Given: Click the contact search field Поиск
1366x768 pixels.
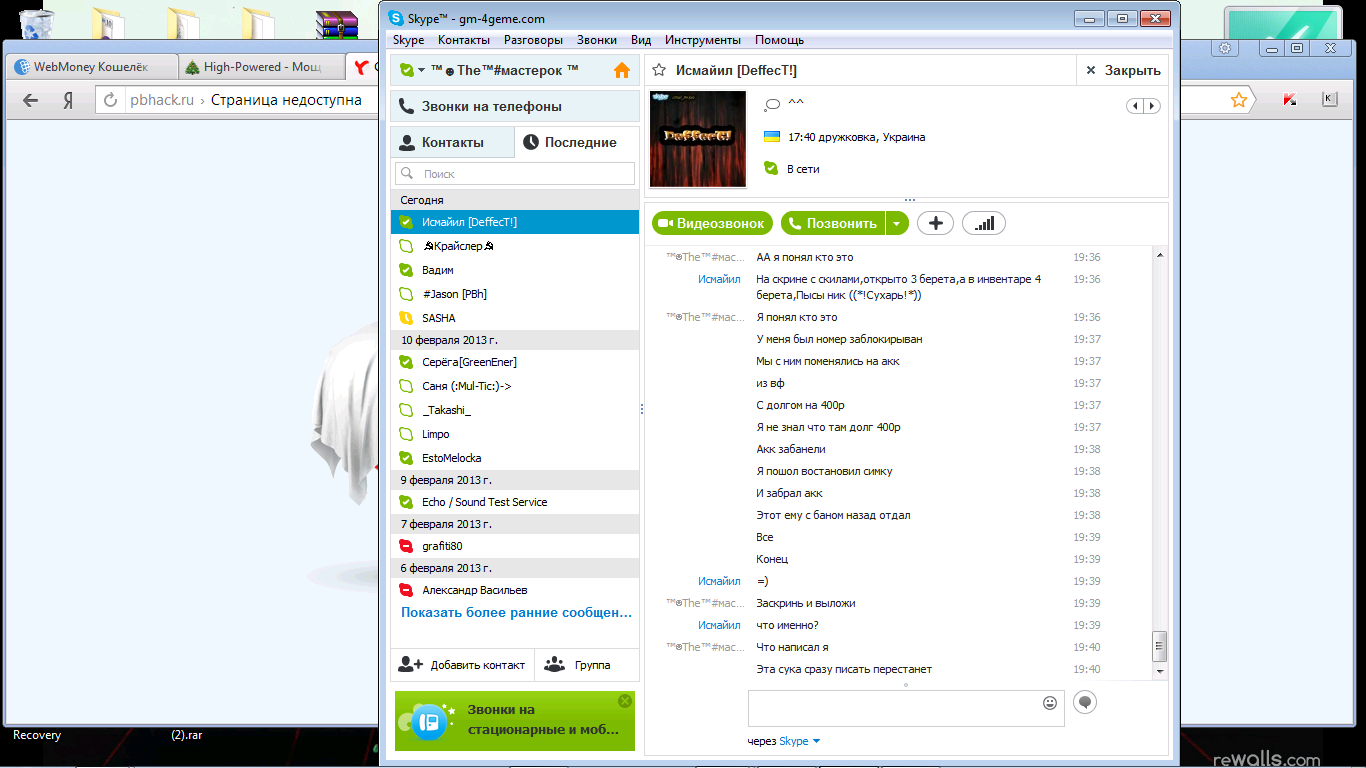Looking at the screenshot, I should coord(515,173).
